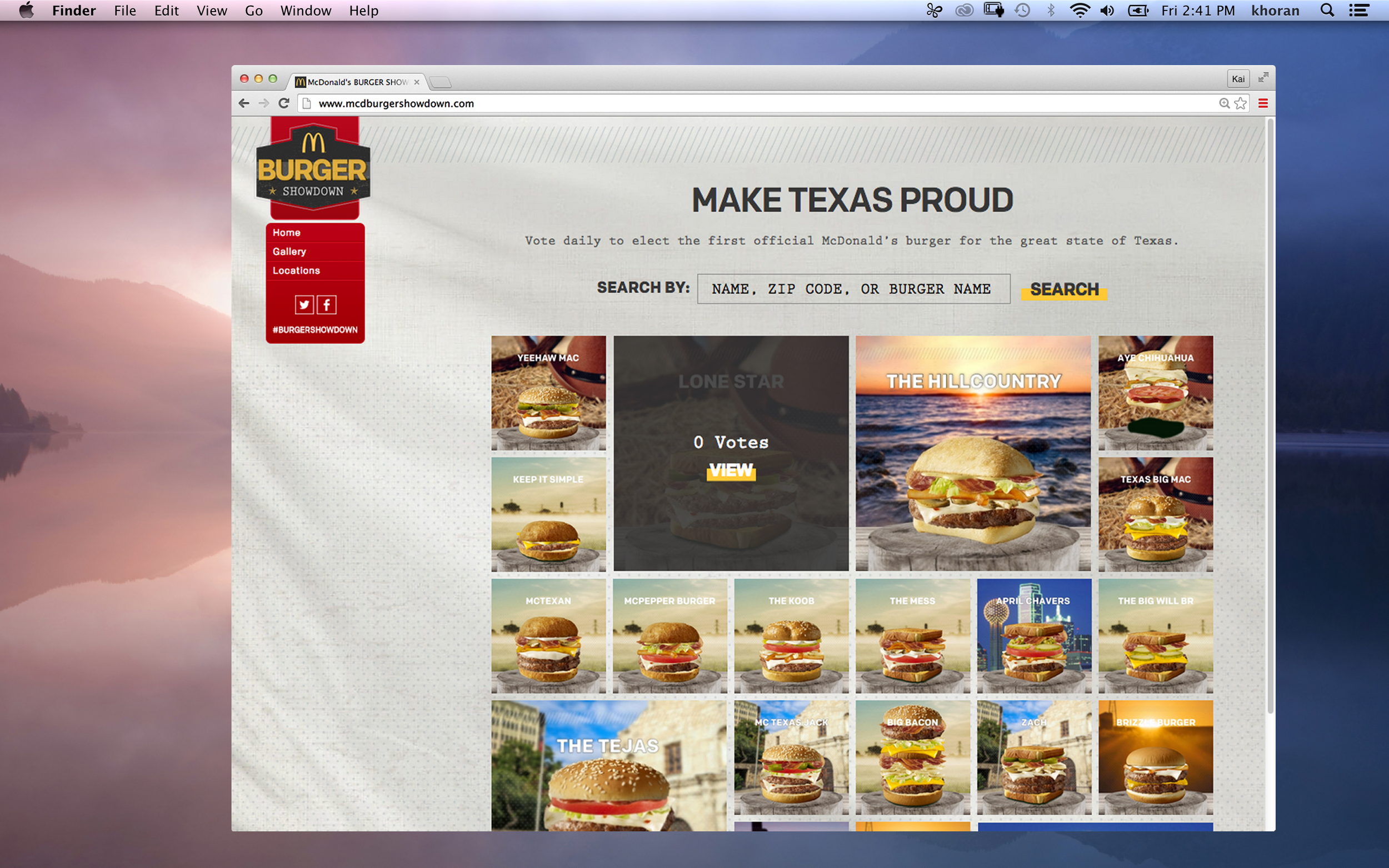Open the Edit menu
The width and height of the screenshot is (1389, 868).
pos(166,11)
